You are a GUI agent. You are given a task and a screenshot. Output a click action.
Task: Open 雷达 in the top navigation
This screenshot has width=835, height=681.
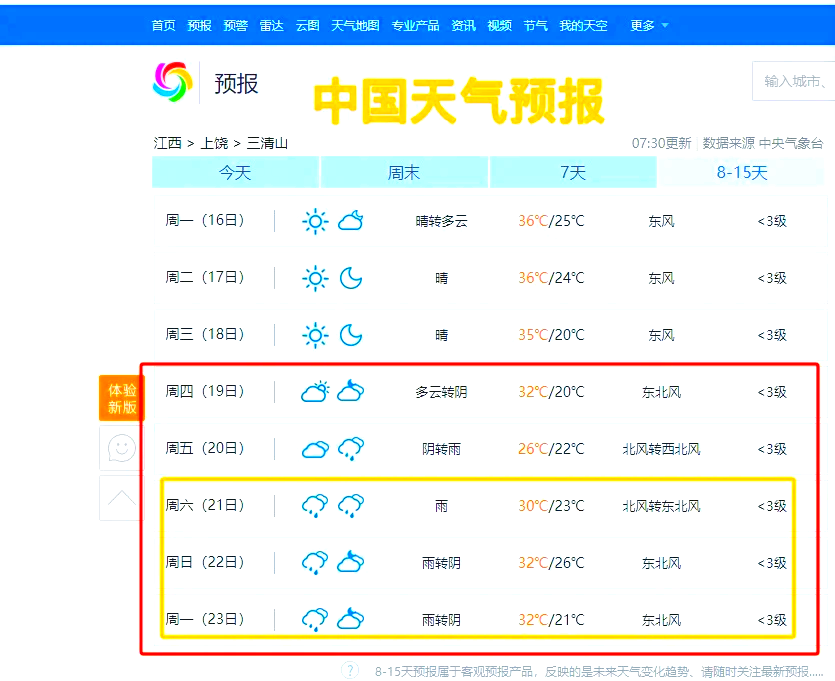[272, 26]
